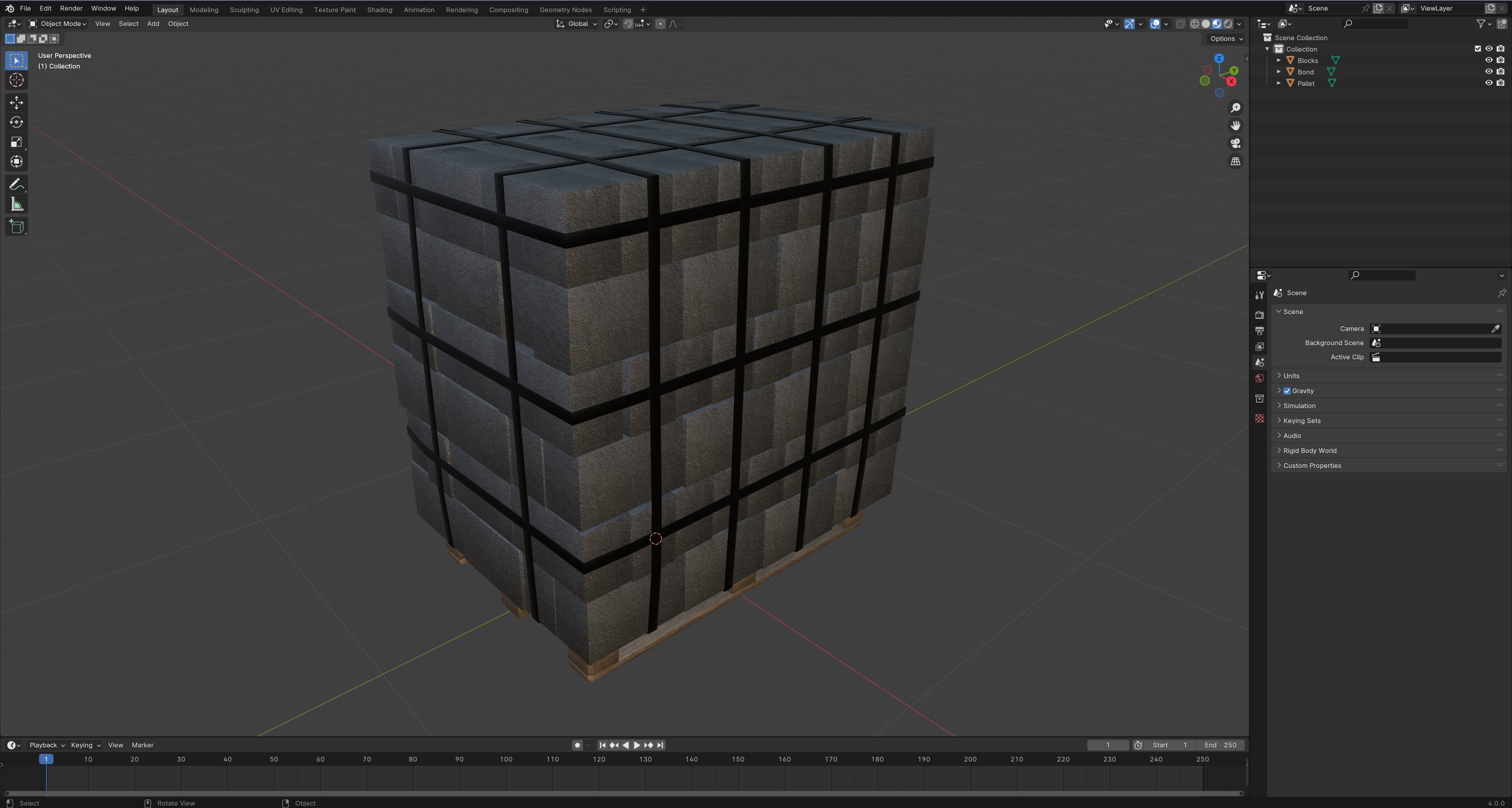Hide the Pallet object in viewport

pos(1488,83)
